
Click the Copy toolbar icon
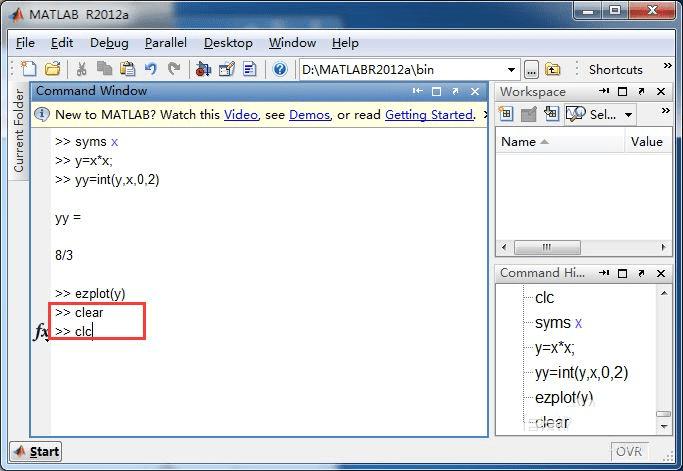(105, 69)
